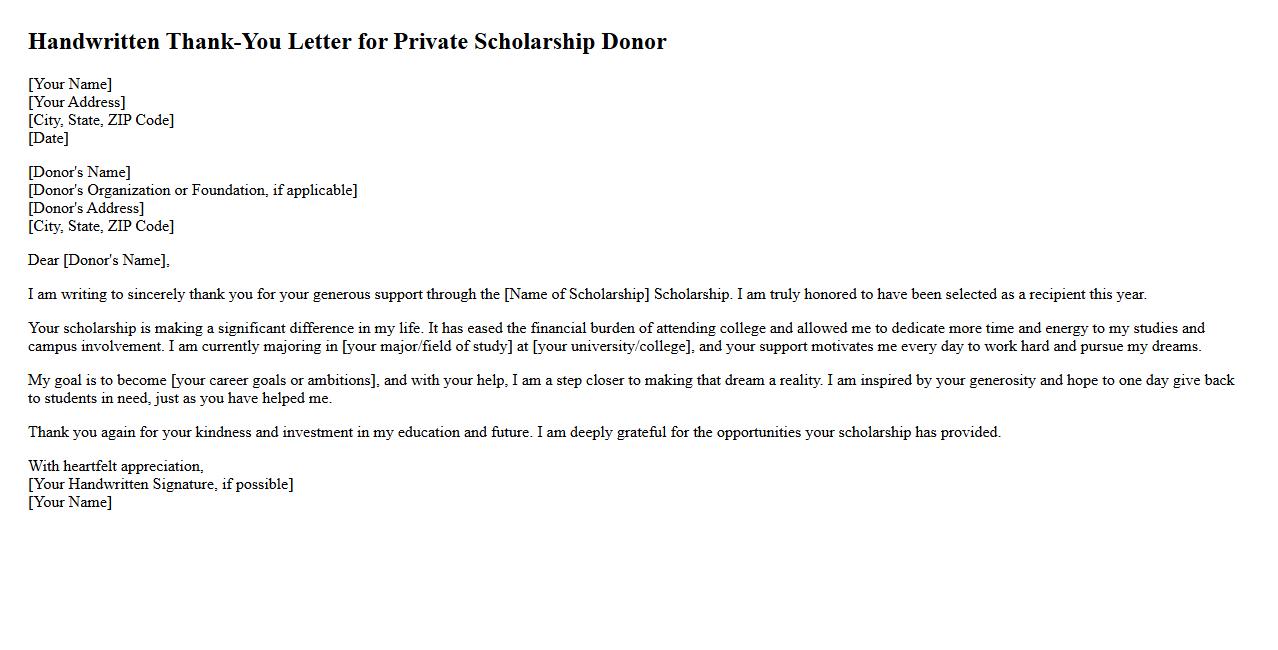Click the [Donor's Name] address line
Image resolution: width=1278 pixels, height=650 pixels.
(79, 172)
